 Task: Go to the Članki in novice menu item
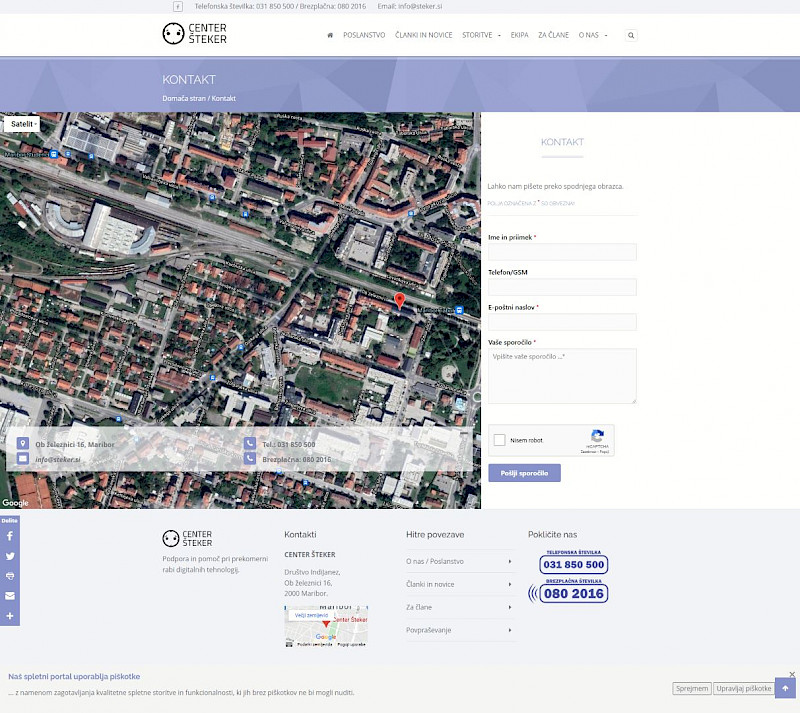click(423, 35)
